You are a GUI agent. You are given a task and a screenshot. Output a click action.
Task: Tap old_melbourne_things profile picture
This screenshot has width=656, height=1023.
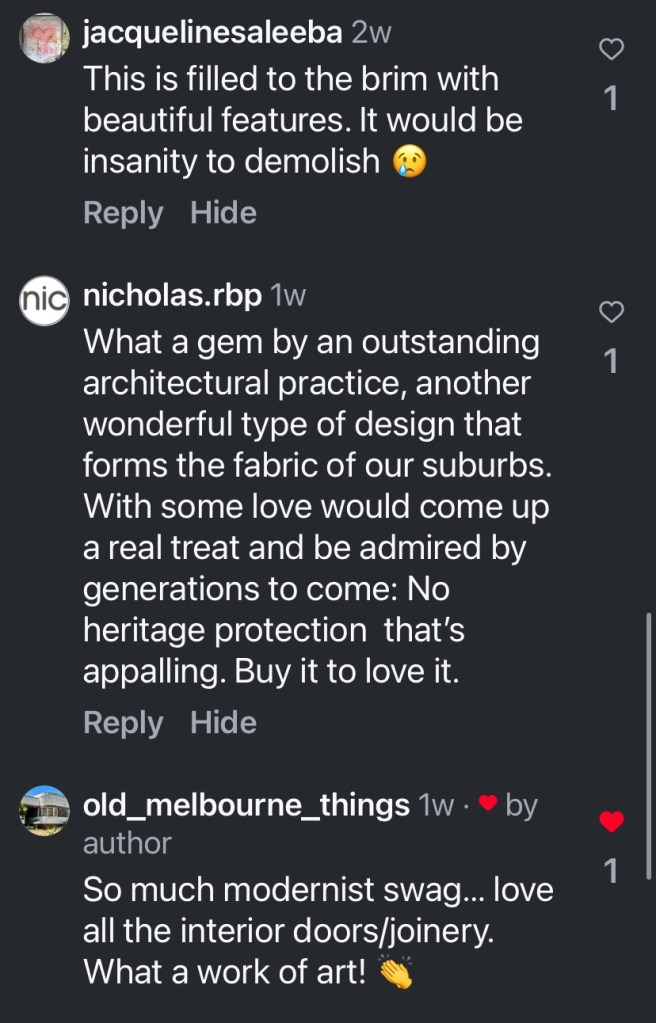45,810
